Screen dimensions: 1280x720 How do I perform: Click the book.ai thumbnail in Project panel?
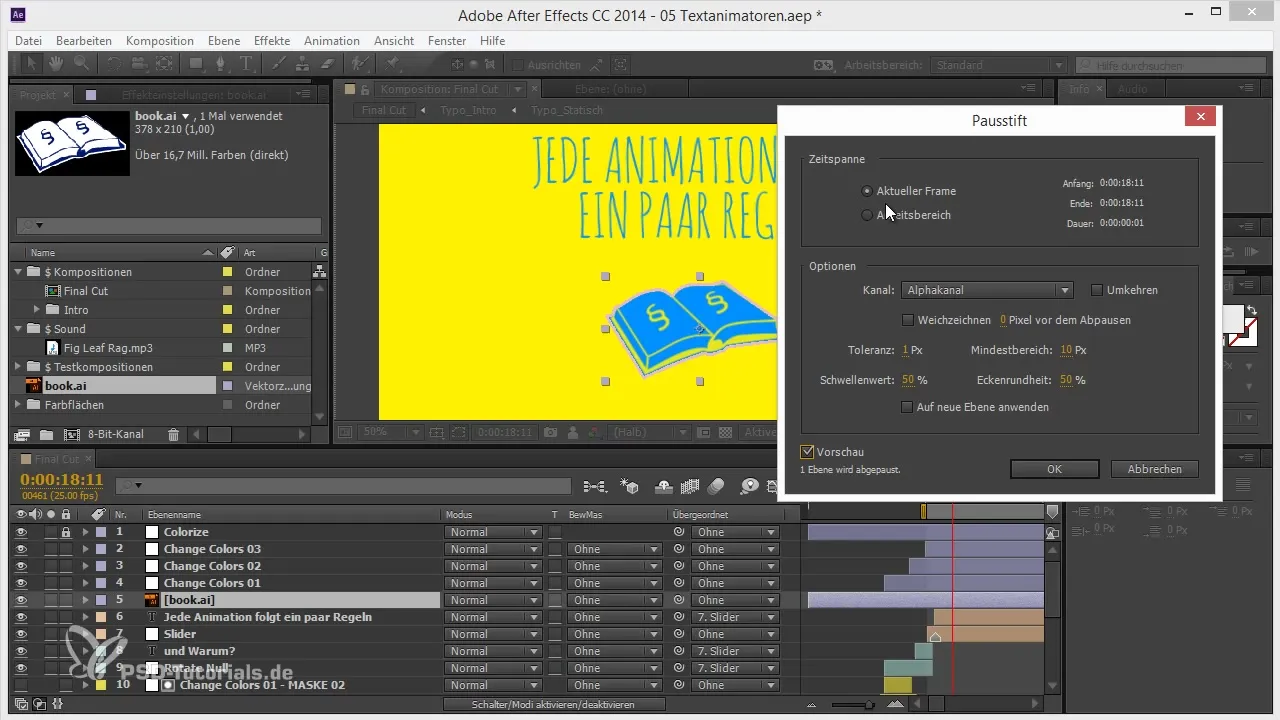click(x=72, y=141)
